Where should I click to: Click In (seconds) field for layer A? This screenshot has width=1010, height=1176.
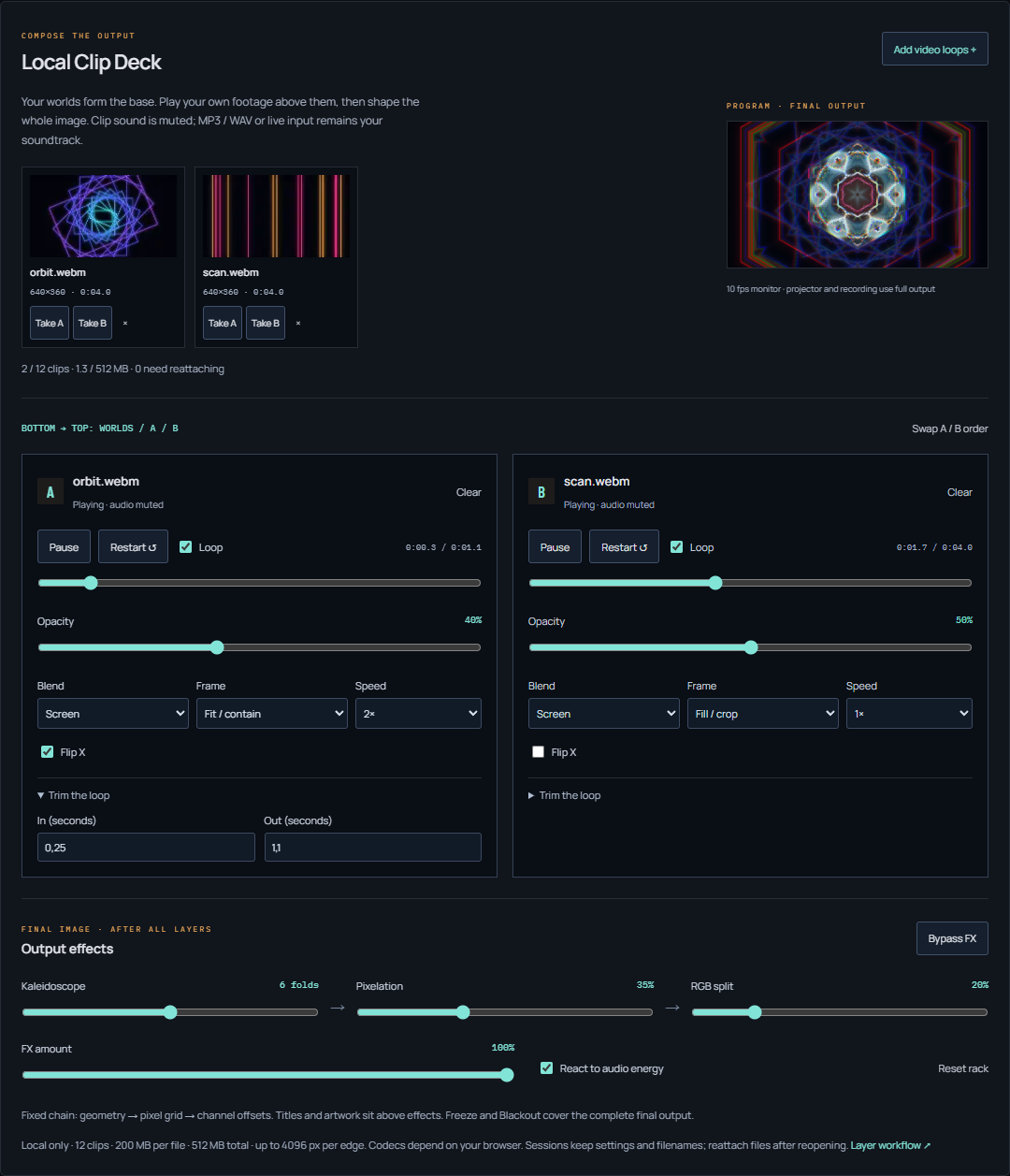[x=146, y=848]
